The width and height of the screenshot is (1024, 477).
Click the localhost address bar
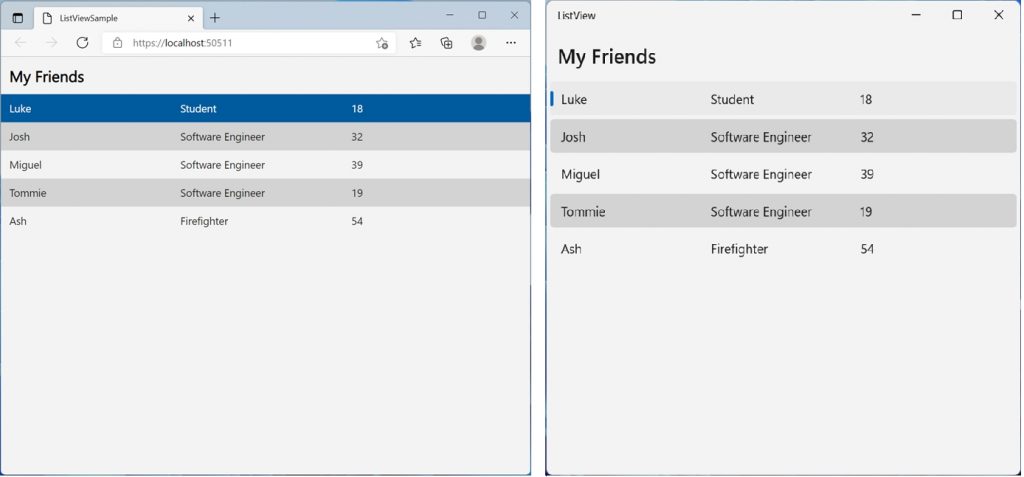coord(249,43)
